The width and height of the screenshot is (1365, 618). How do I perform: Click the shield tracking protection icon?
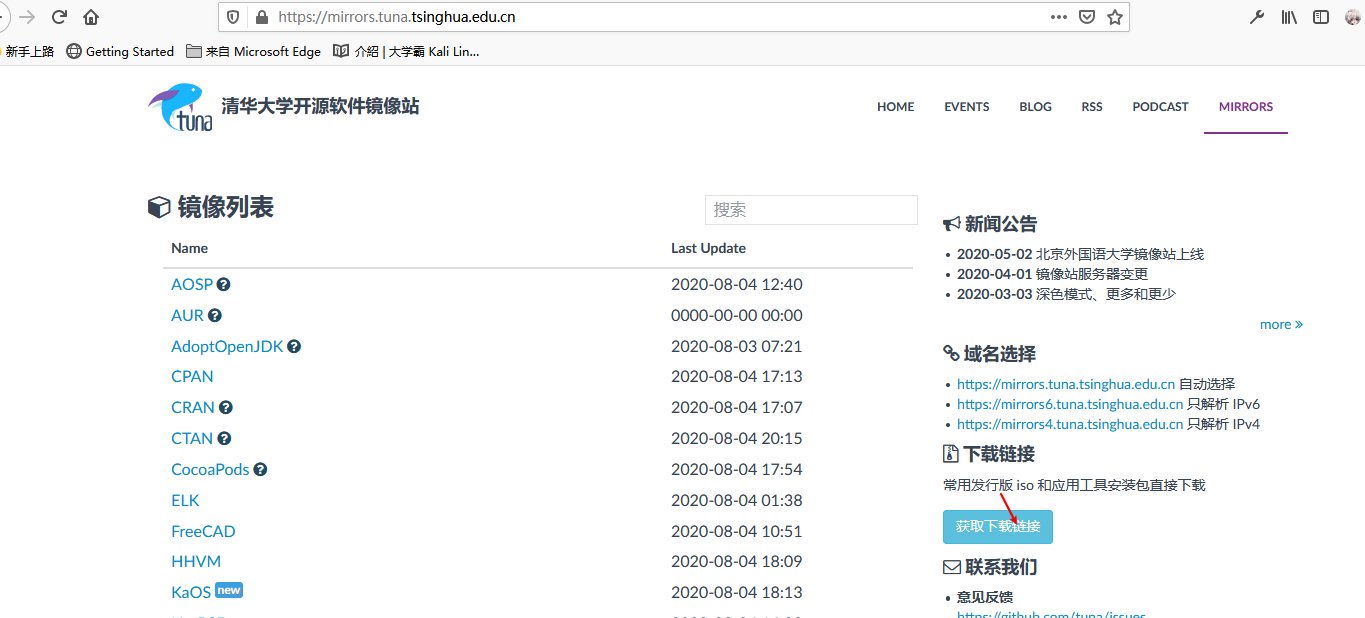(234, 17)
